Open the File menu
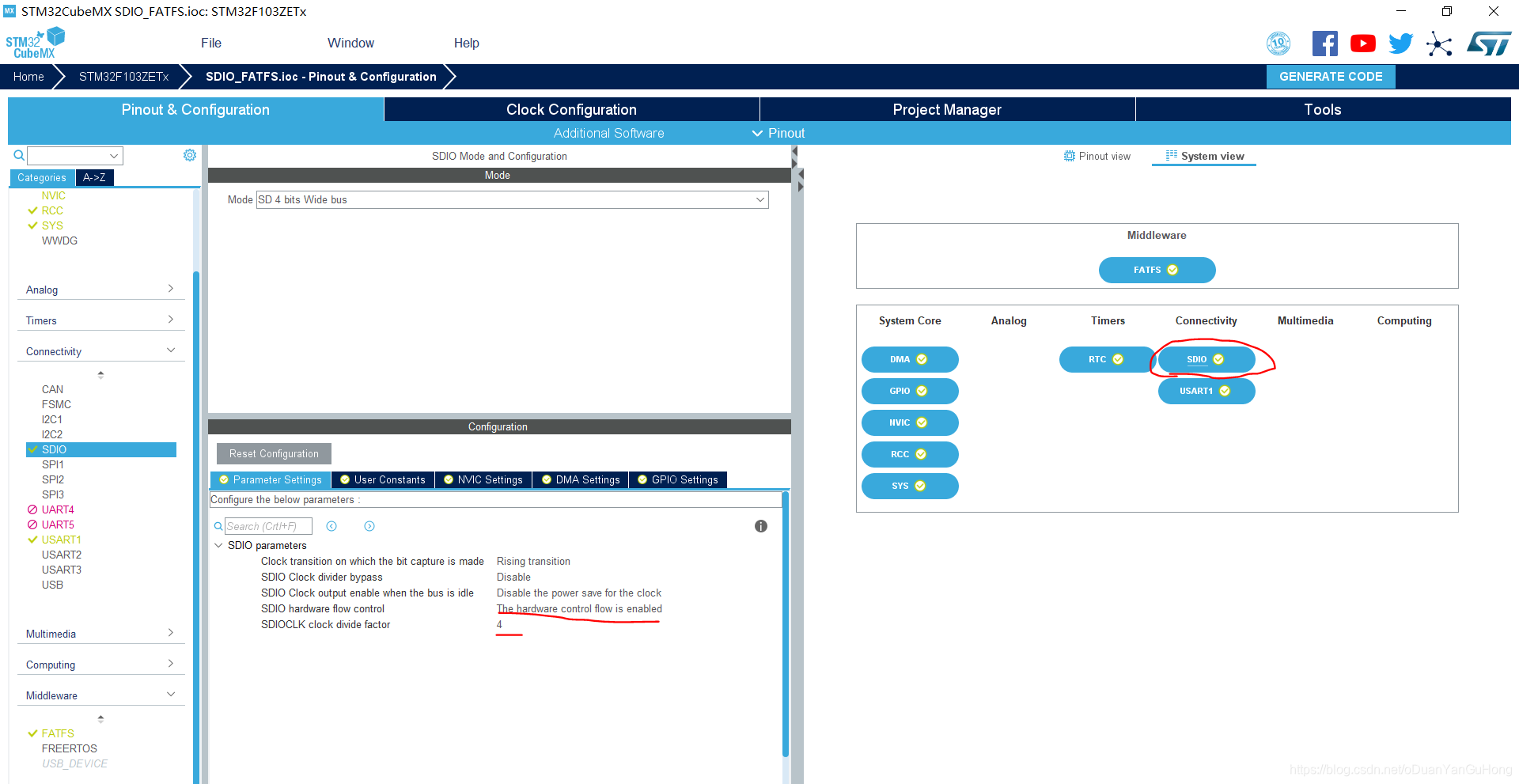This screenshot has height=784, width=1519. point(211,43)
